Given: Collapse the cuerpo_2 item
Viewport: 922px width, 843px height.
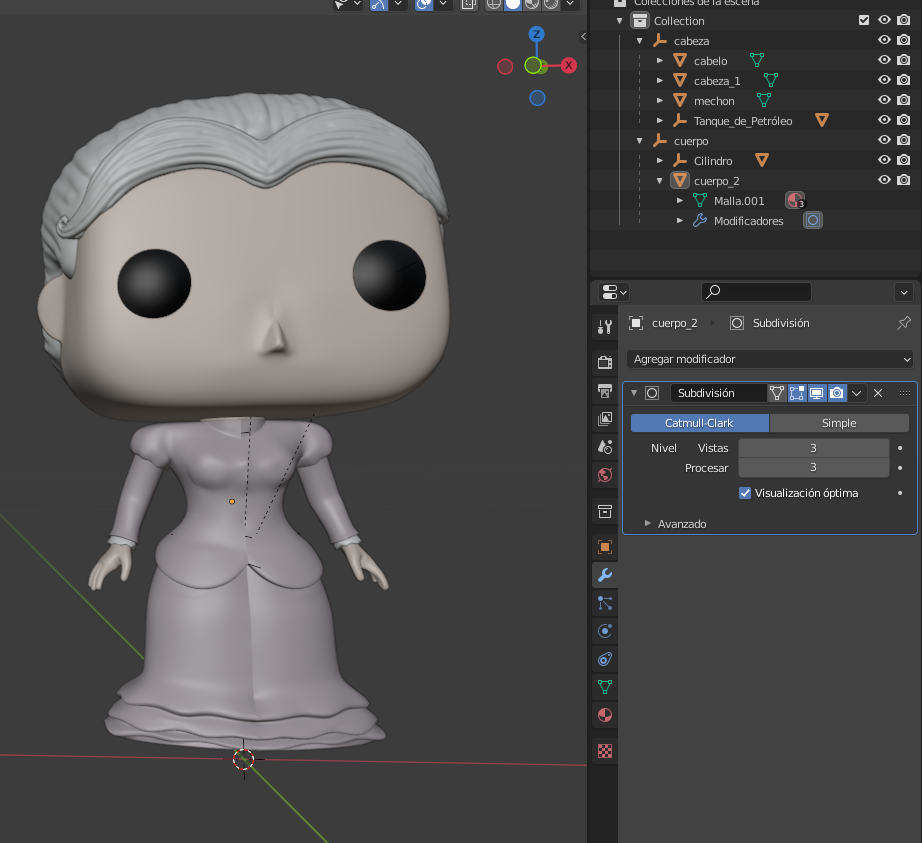Looking at the screenshot, I should pyautogui.click(x=659, y=180).
